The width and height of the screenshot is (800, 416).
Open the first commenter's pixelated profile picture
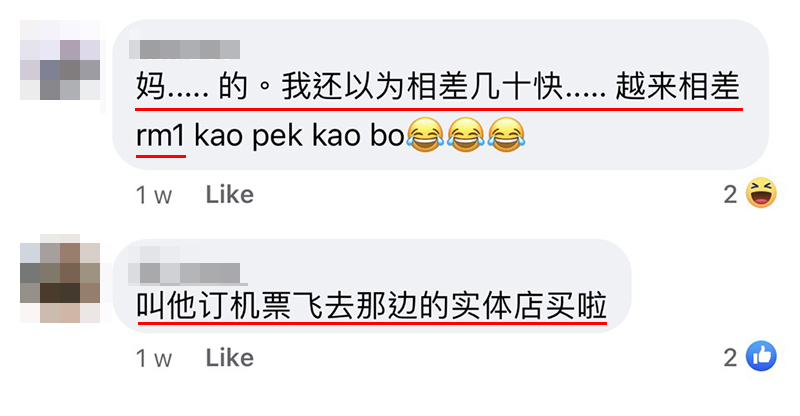[x=60, y=60]
